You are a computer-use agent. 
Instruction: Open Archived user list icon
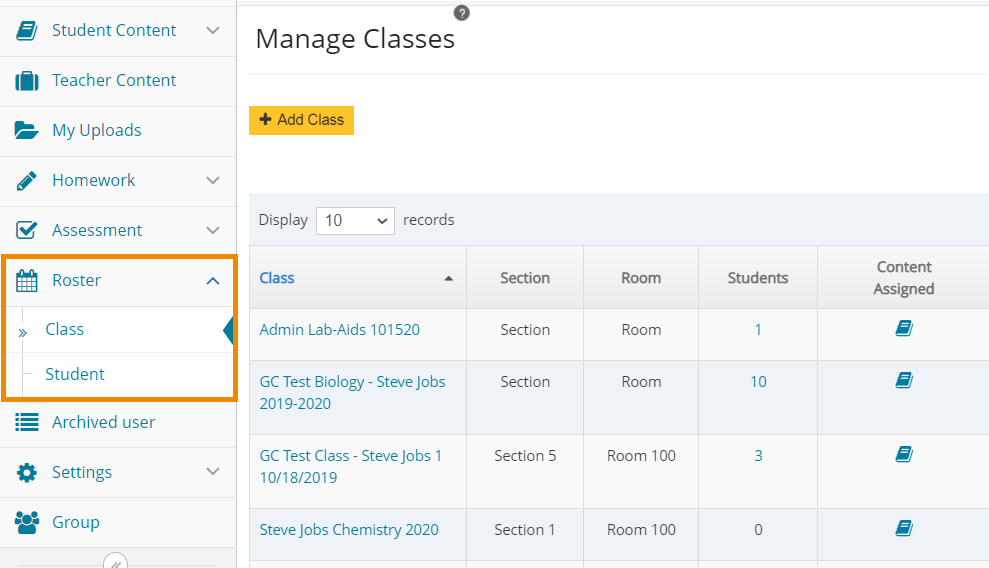(27, 422)
